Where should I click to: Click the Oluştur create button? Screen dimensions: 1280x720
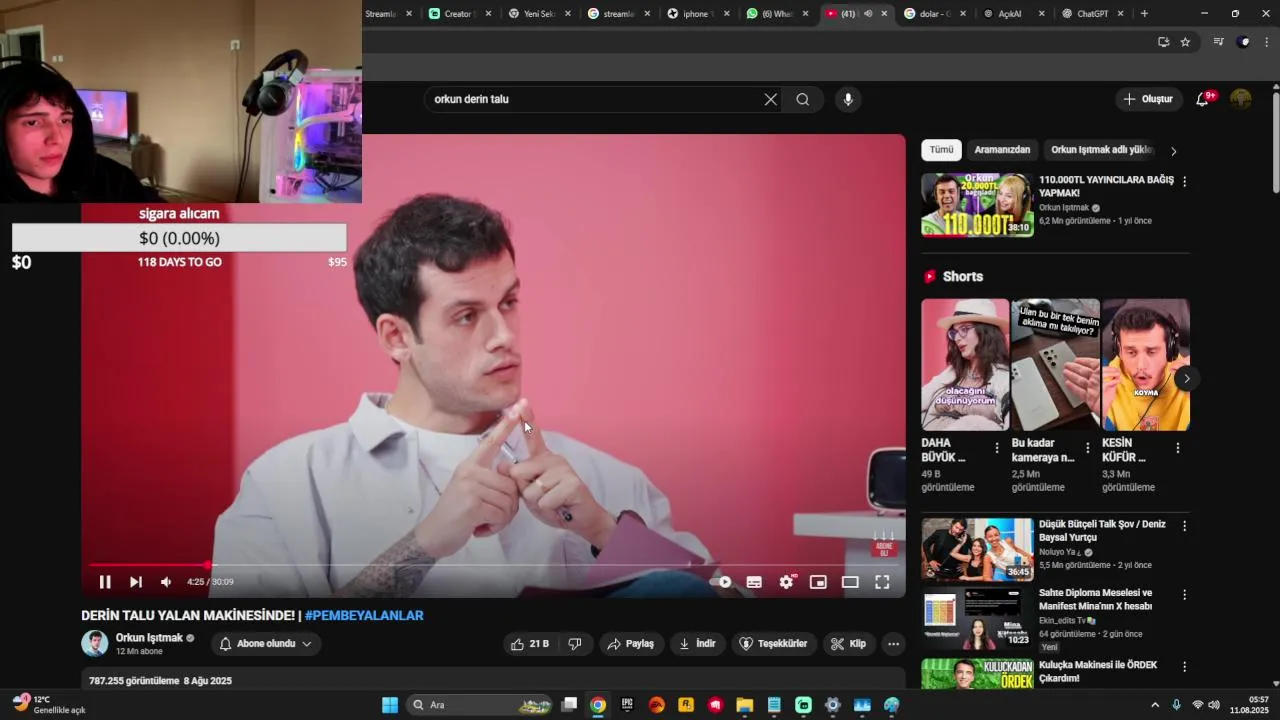1148,99
